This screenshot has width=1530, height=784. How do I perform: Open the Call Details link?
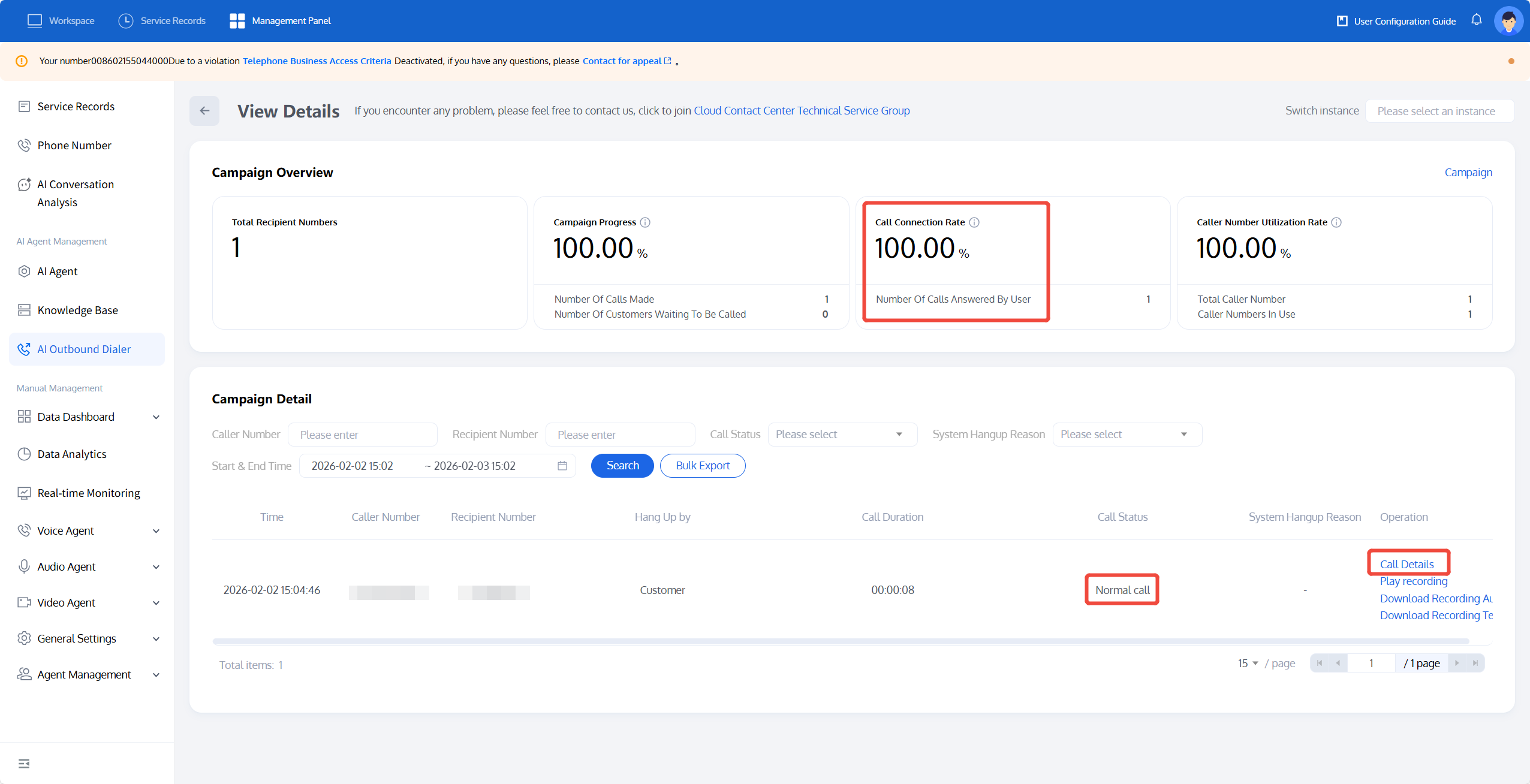tap(1406, 564)
